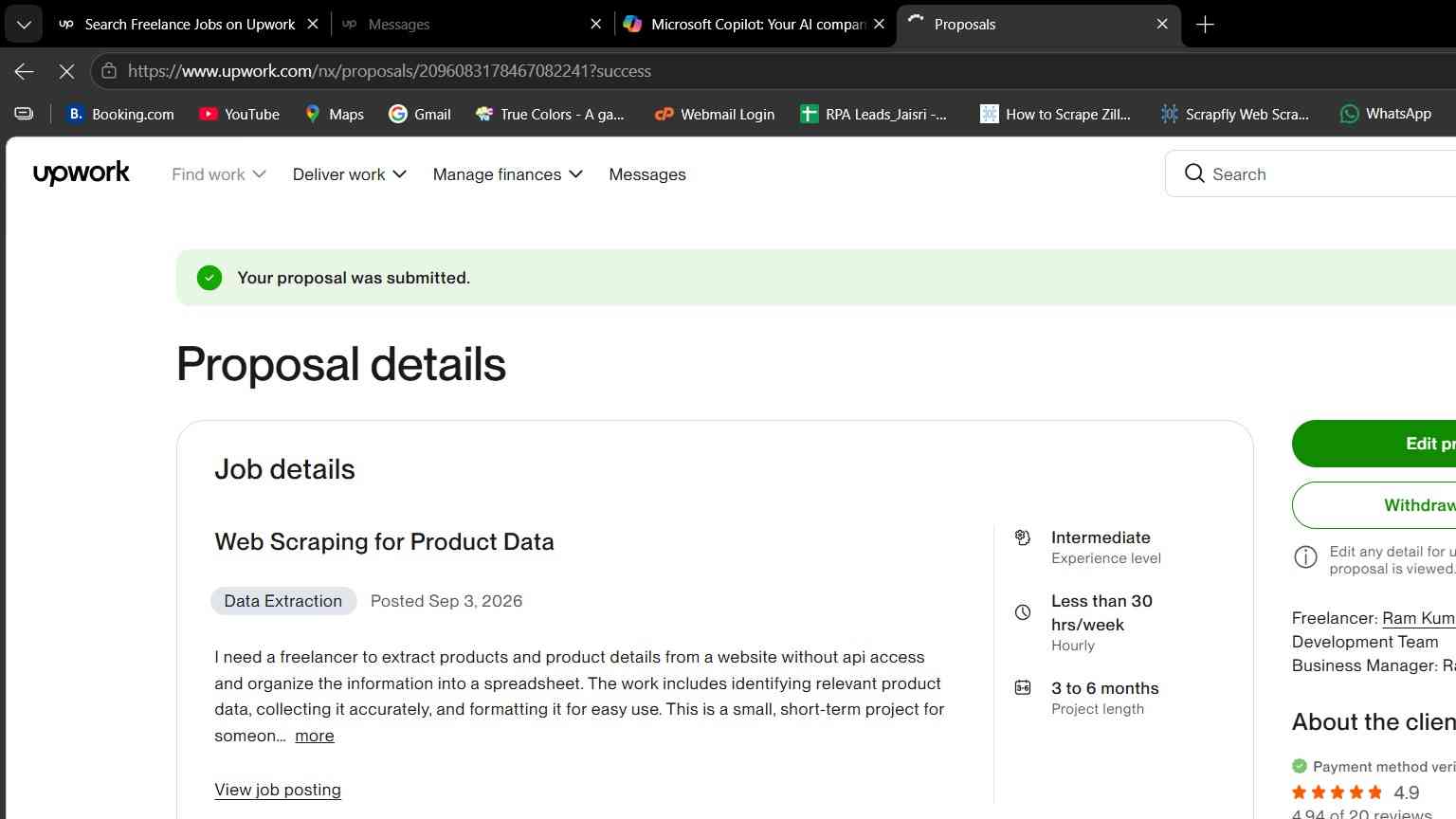
Task: Click the Upwork logo
Action: (x=82, y=173)
